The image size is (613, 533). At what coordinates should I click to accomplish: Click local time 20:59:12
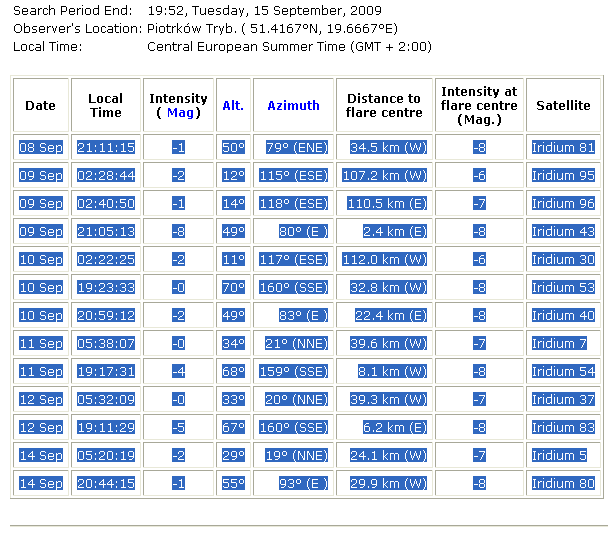click(106, 315)
